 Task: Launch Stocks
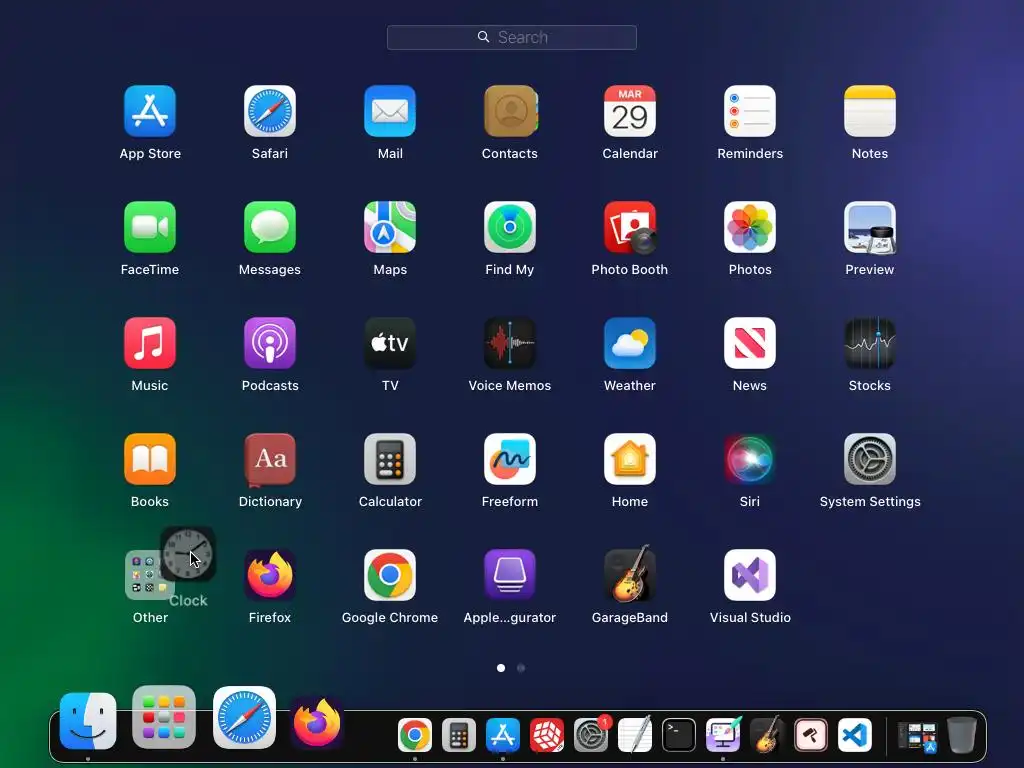(x=870, y=343)
